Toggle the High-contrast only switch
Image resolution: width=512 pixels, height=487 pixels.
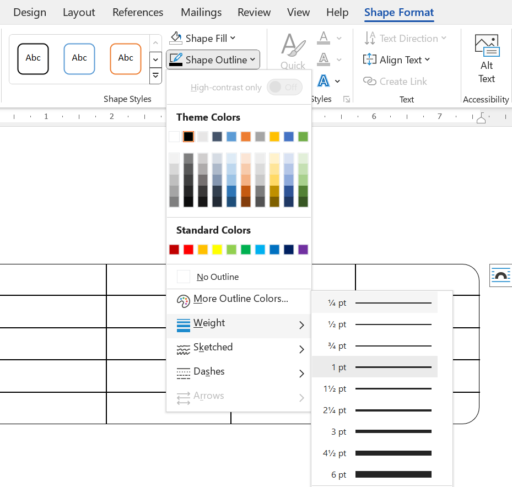[x=285, y=87]
